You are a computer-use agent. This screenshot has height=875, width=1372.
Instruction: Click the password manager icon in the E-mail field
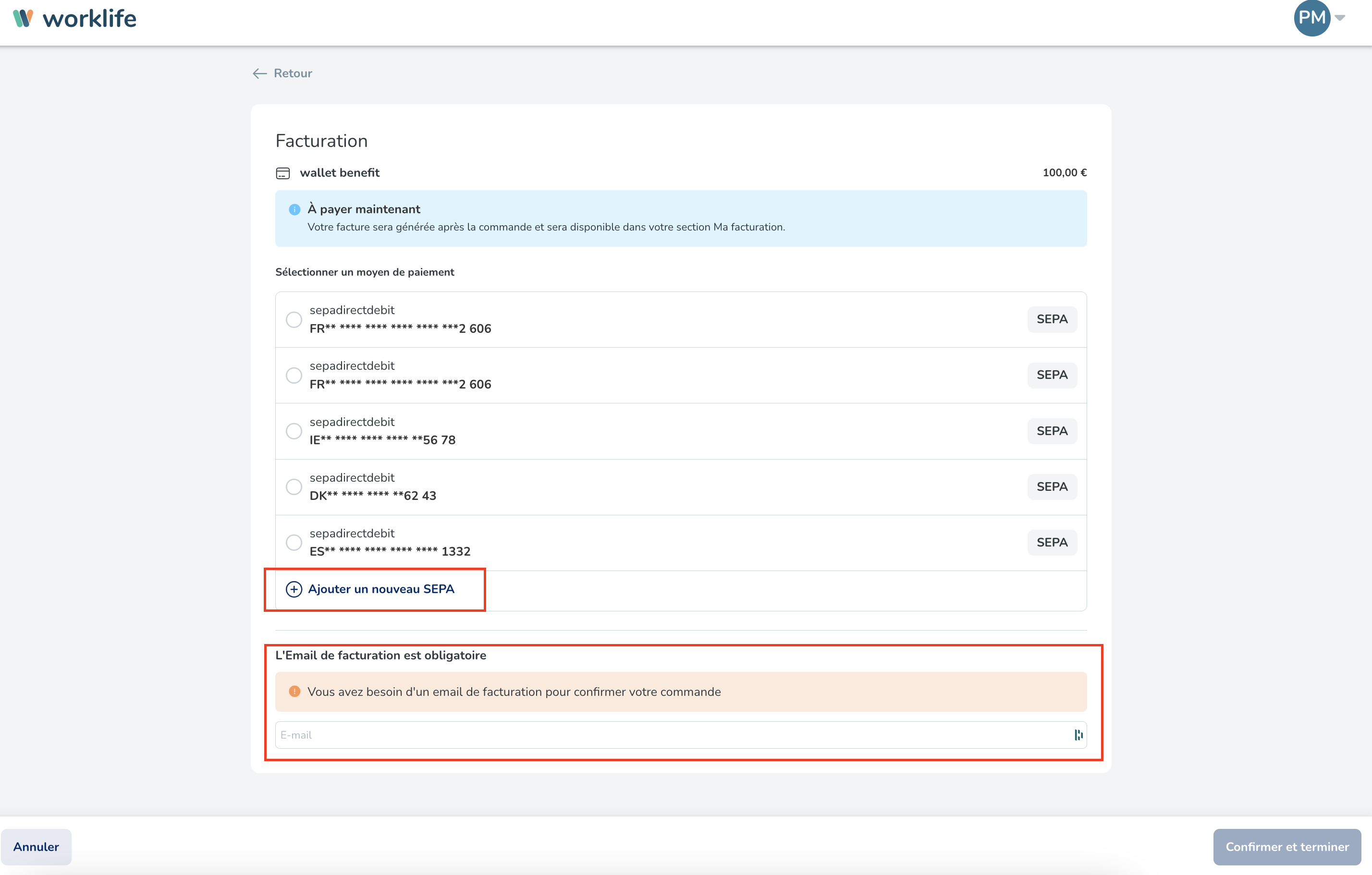point(1078,735)
